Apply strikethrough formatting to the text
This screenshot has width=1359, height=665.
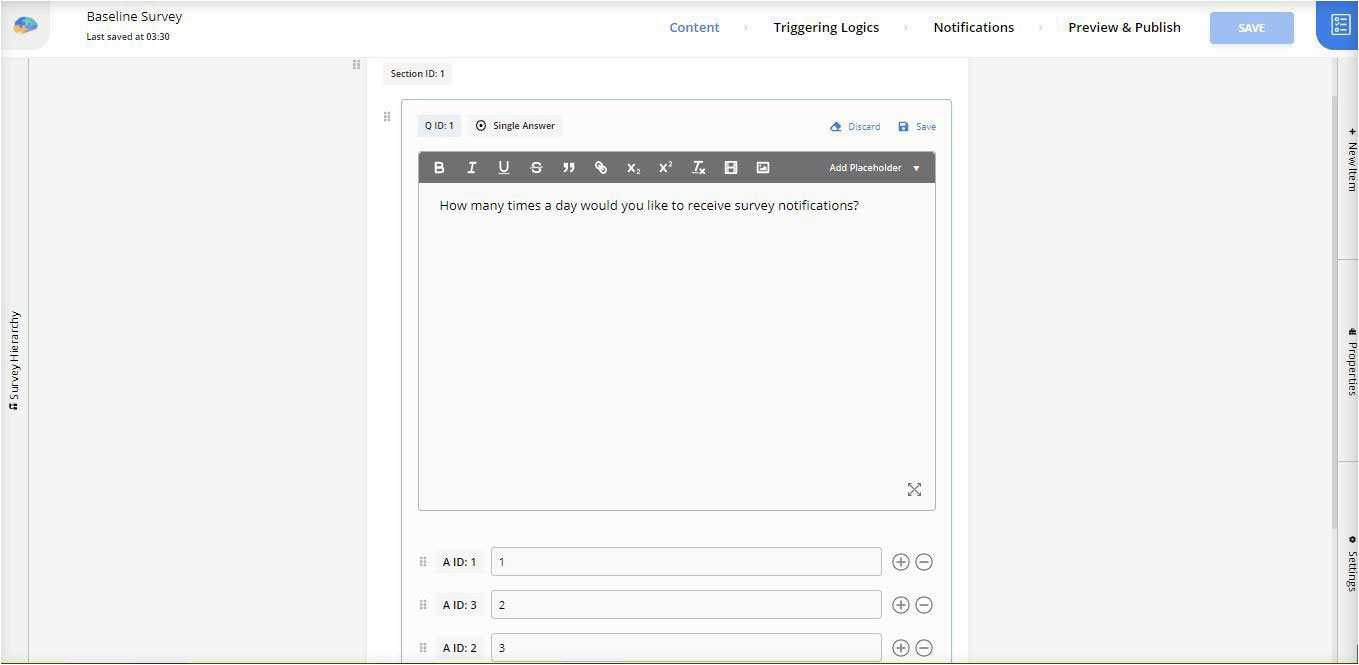pyautogui.click(x=536, y=168)
